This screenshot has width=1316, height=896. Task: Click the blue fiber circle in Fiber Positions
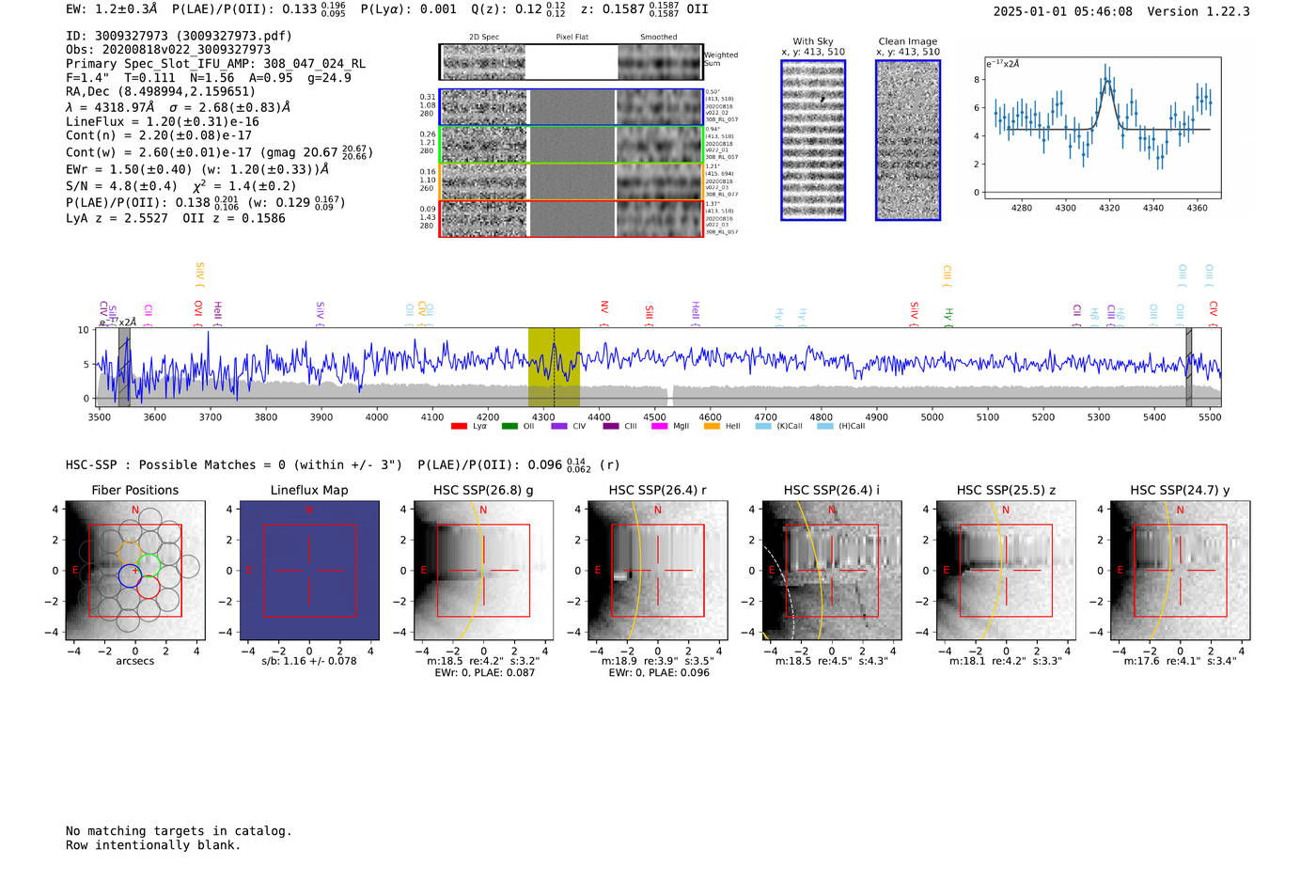pos(130,575)
